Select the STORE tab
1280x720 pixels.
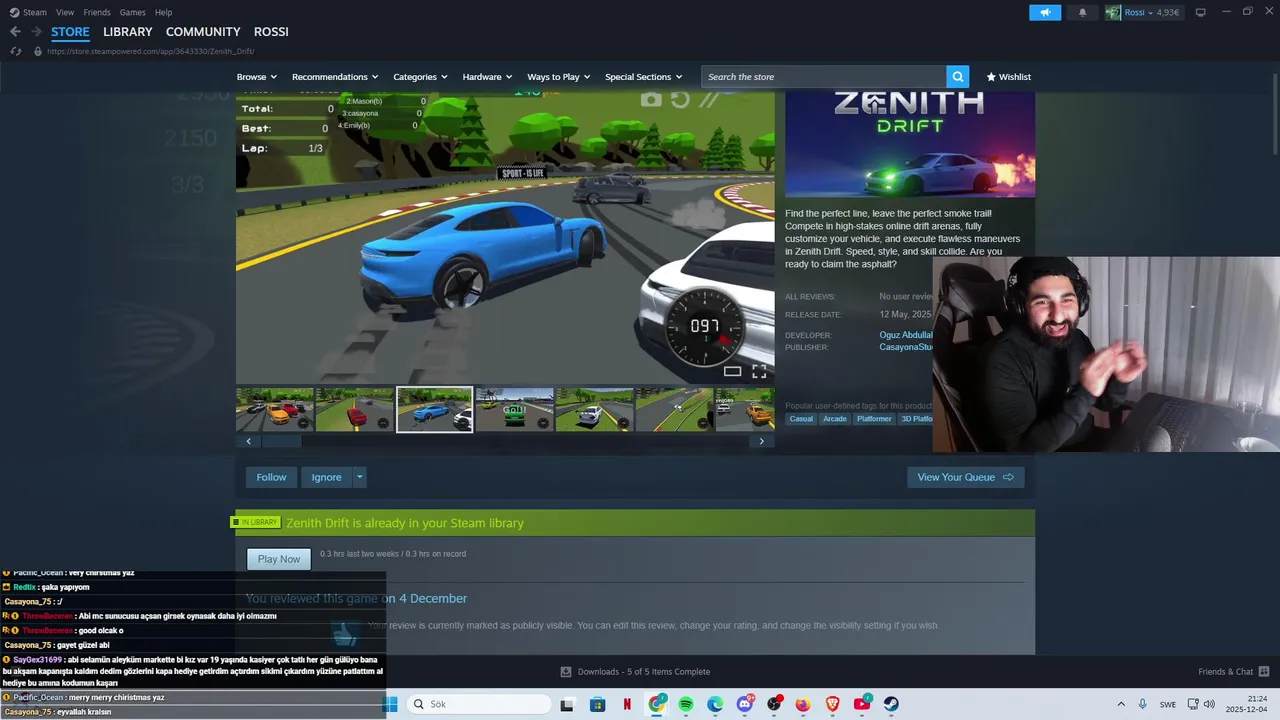tap(70, 32)
